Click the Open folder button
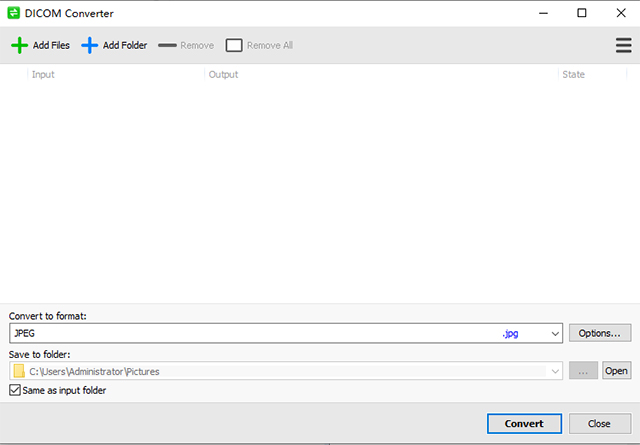Viewport: 640px width, 445px height. point(616,371)
